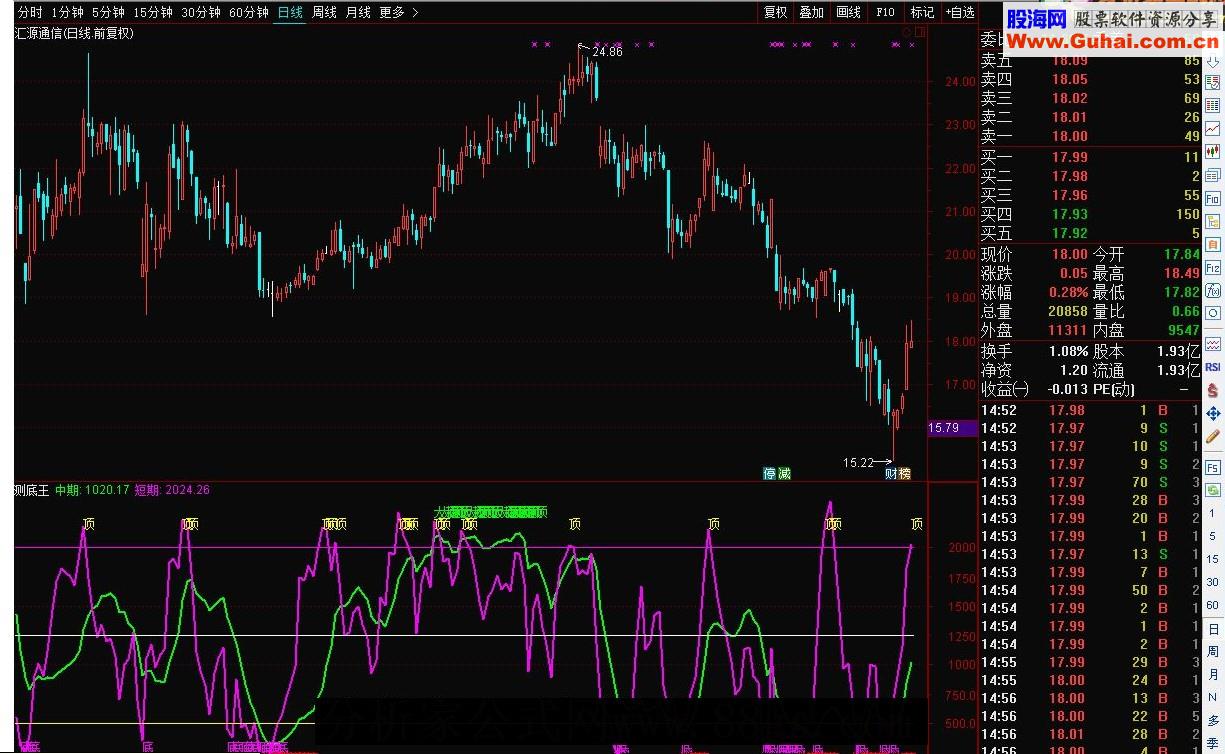
Task: Switch to 1分钟 tab
Action: (67, 12)
